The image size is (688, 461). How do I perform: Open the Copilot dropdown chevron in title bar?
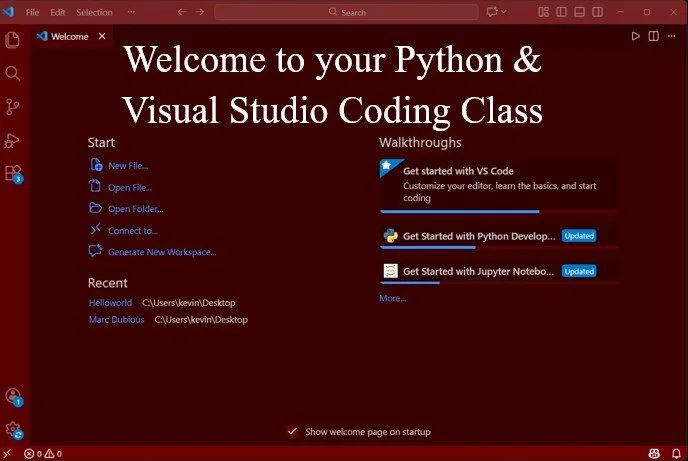504,12
